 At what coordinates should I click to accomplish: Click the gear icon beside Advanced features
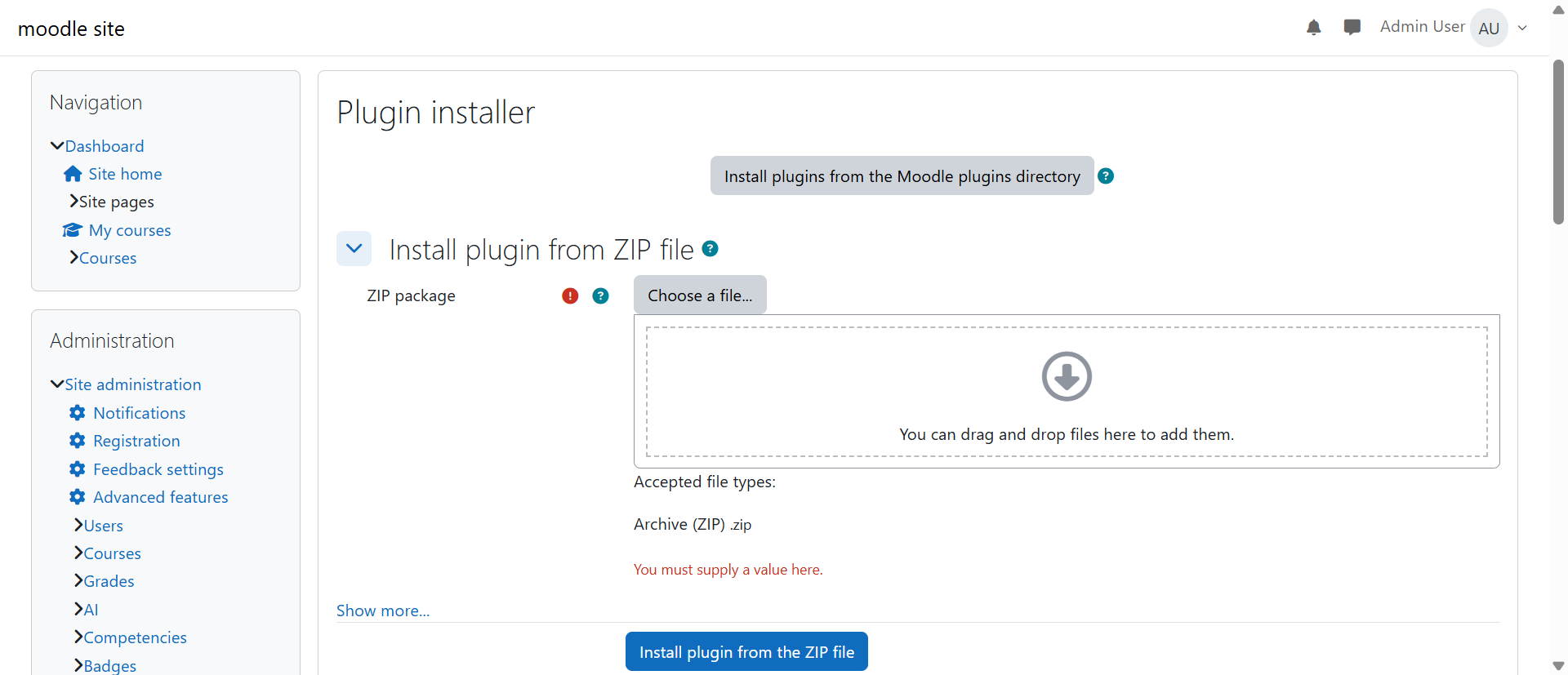pos(77,496)
